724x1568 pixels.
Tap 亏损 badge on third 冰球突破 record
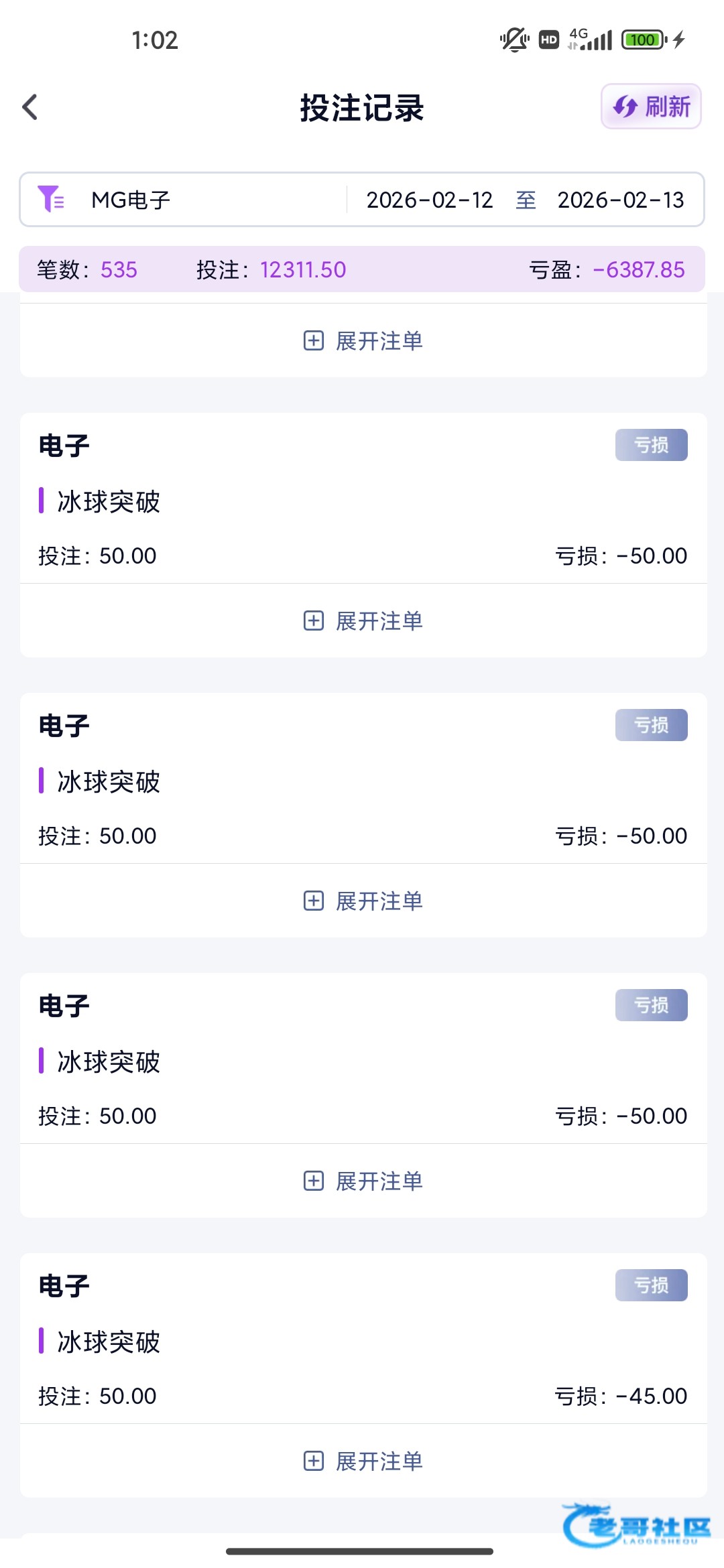pos(651,1005)
